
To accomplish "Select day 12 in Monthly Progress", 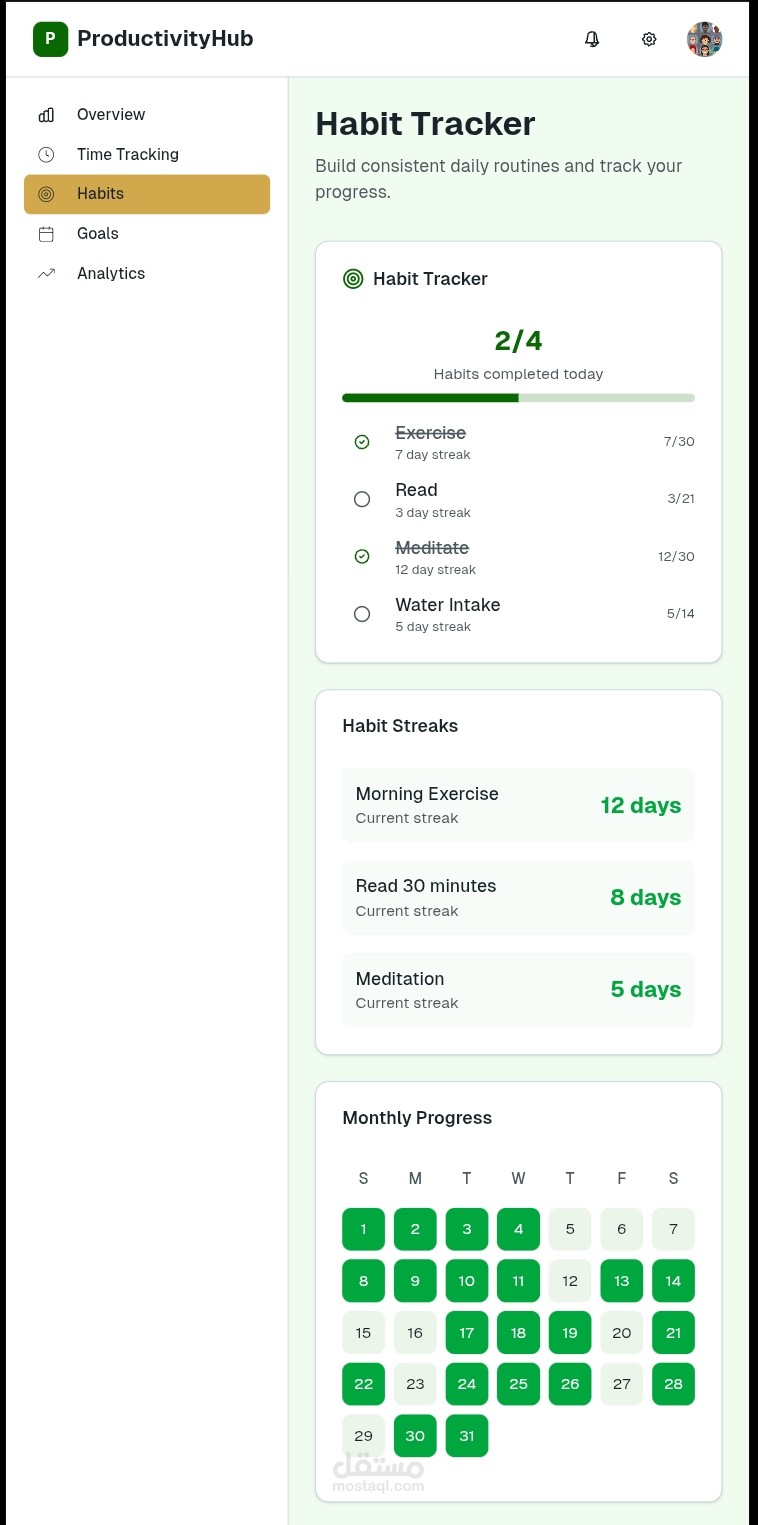I will point(570,1281).
